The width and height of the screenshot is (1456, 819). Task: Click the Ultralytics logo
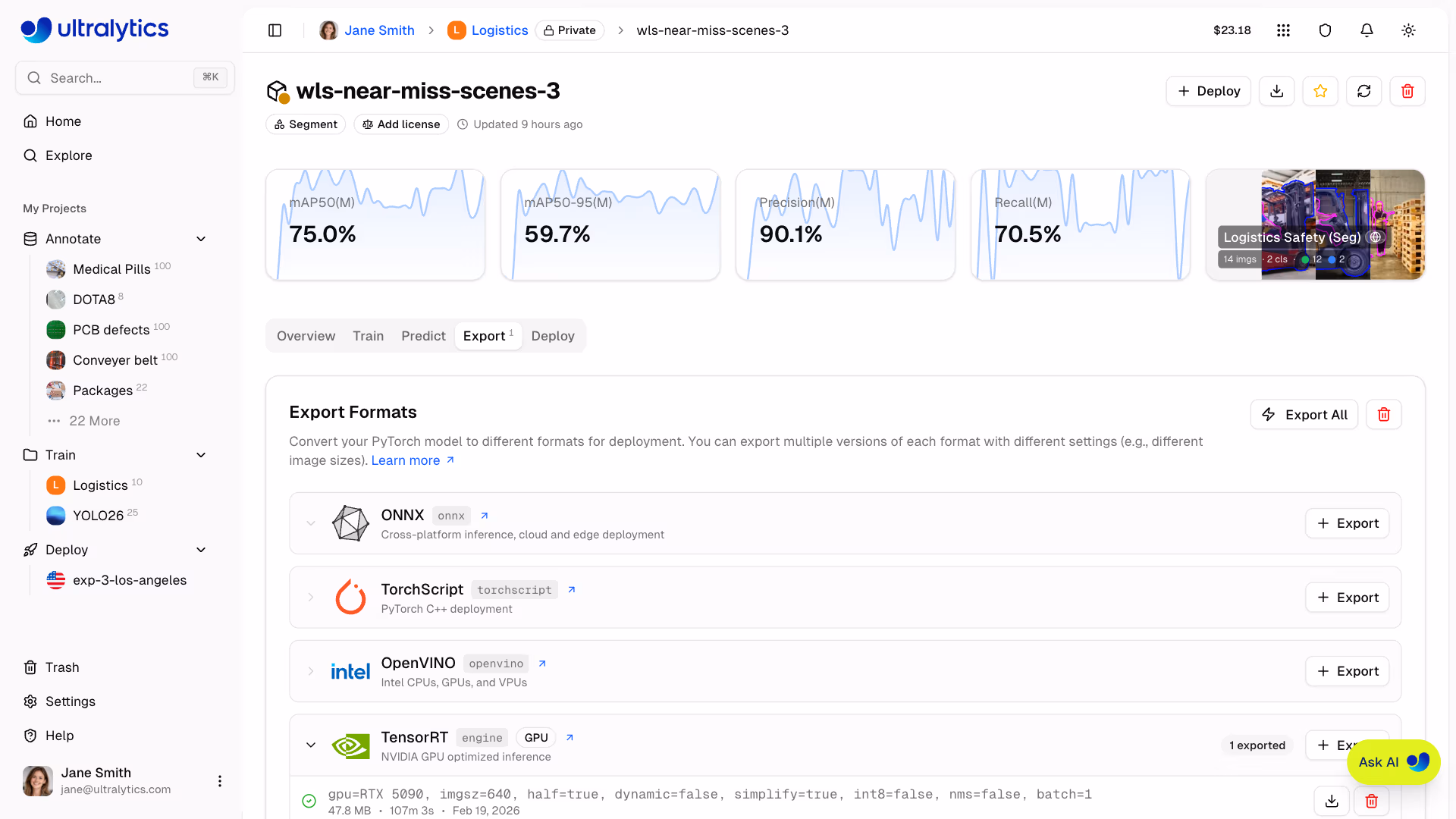pos(95,29)
